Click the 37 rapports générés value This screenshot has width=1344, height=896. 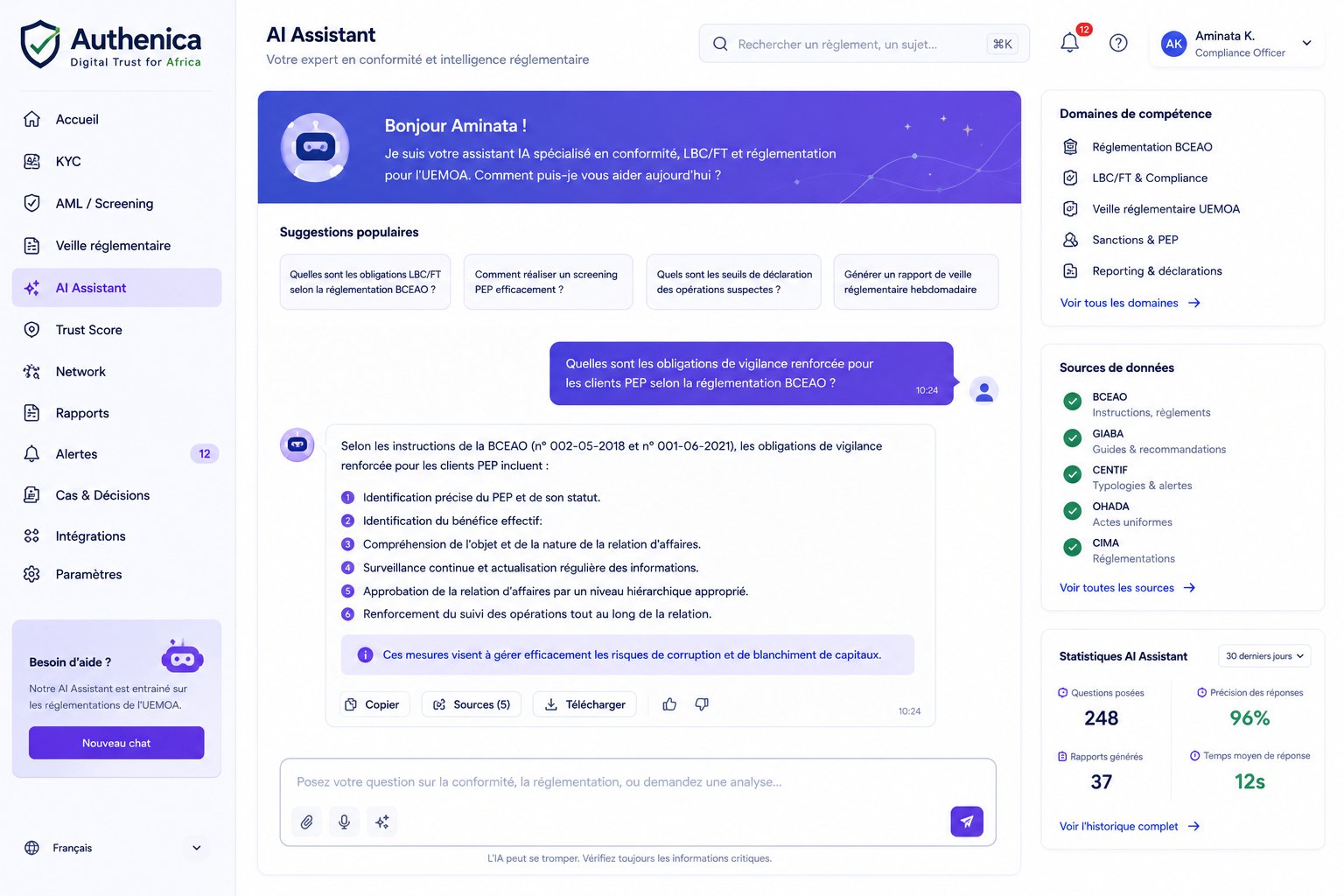tap(1101, 782)
